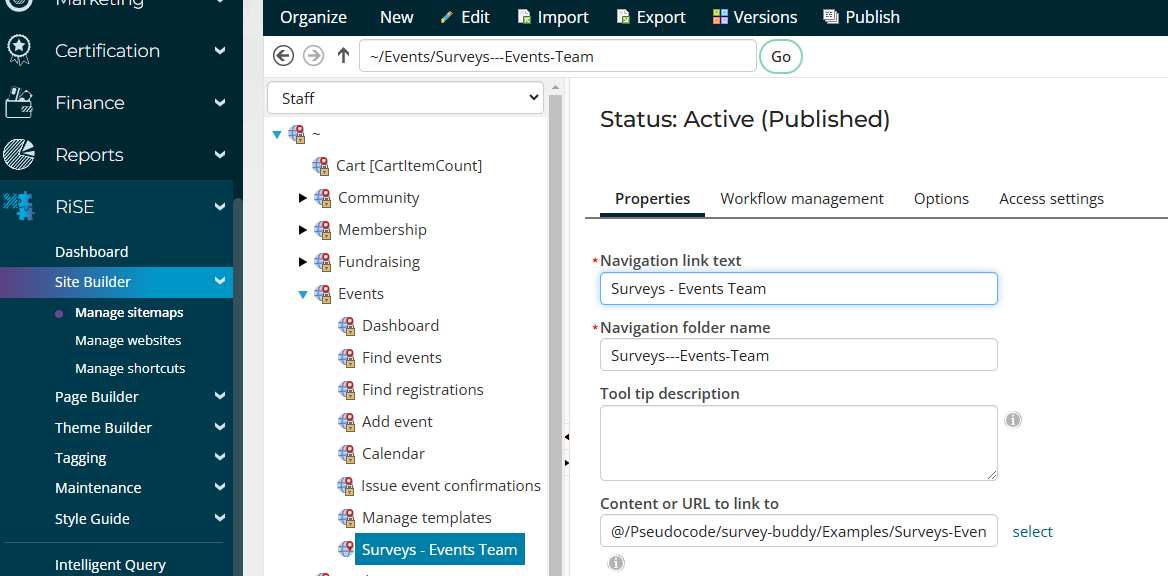
Task: Select Issue event confirmations tree item
Action: [x=451, y=486]
